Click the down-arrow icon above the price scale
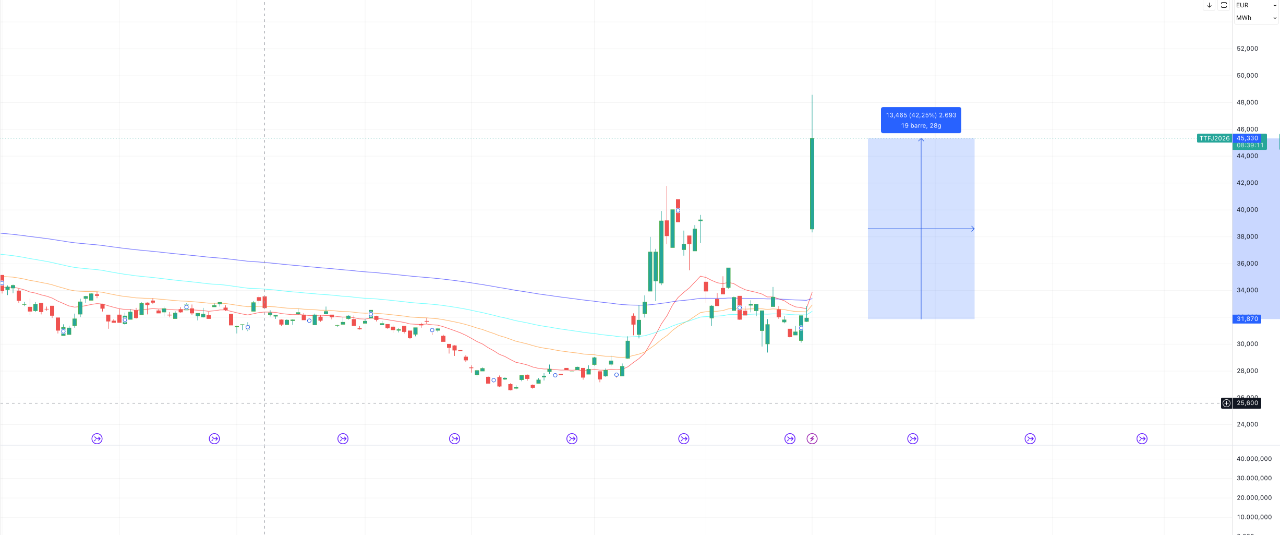1280x535 pixels. point(1209,5)
